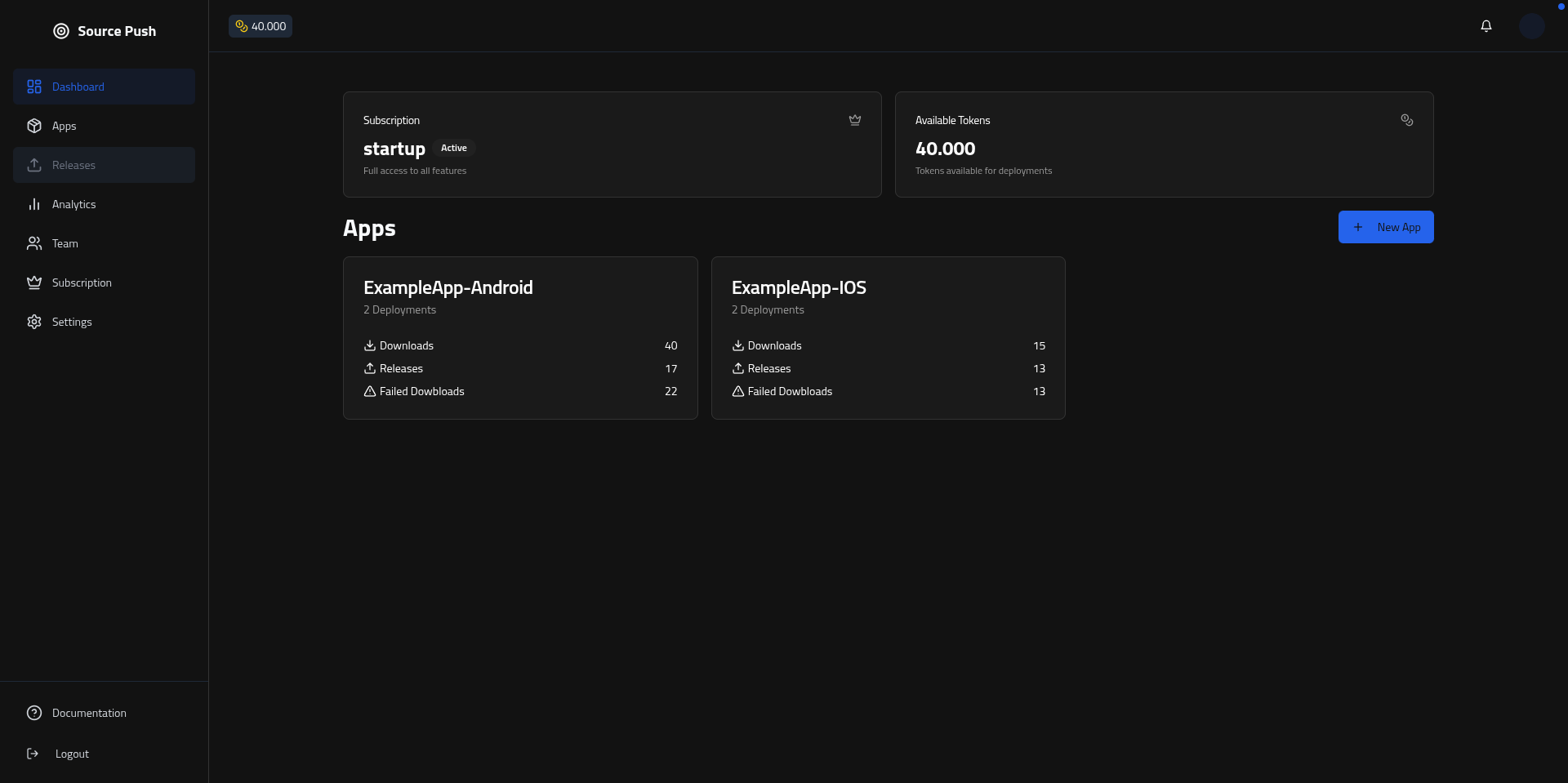
Task: Click the Logout link
Action: [x=72, y=754]
